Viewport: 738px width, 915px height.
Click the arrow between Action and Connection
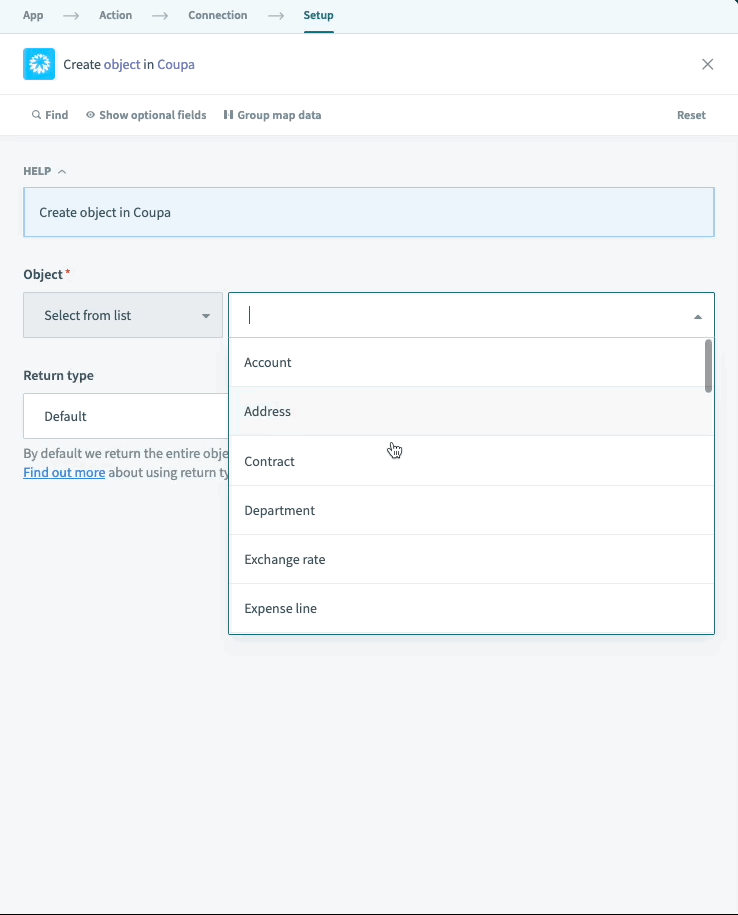(160, 15)
